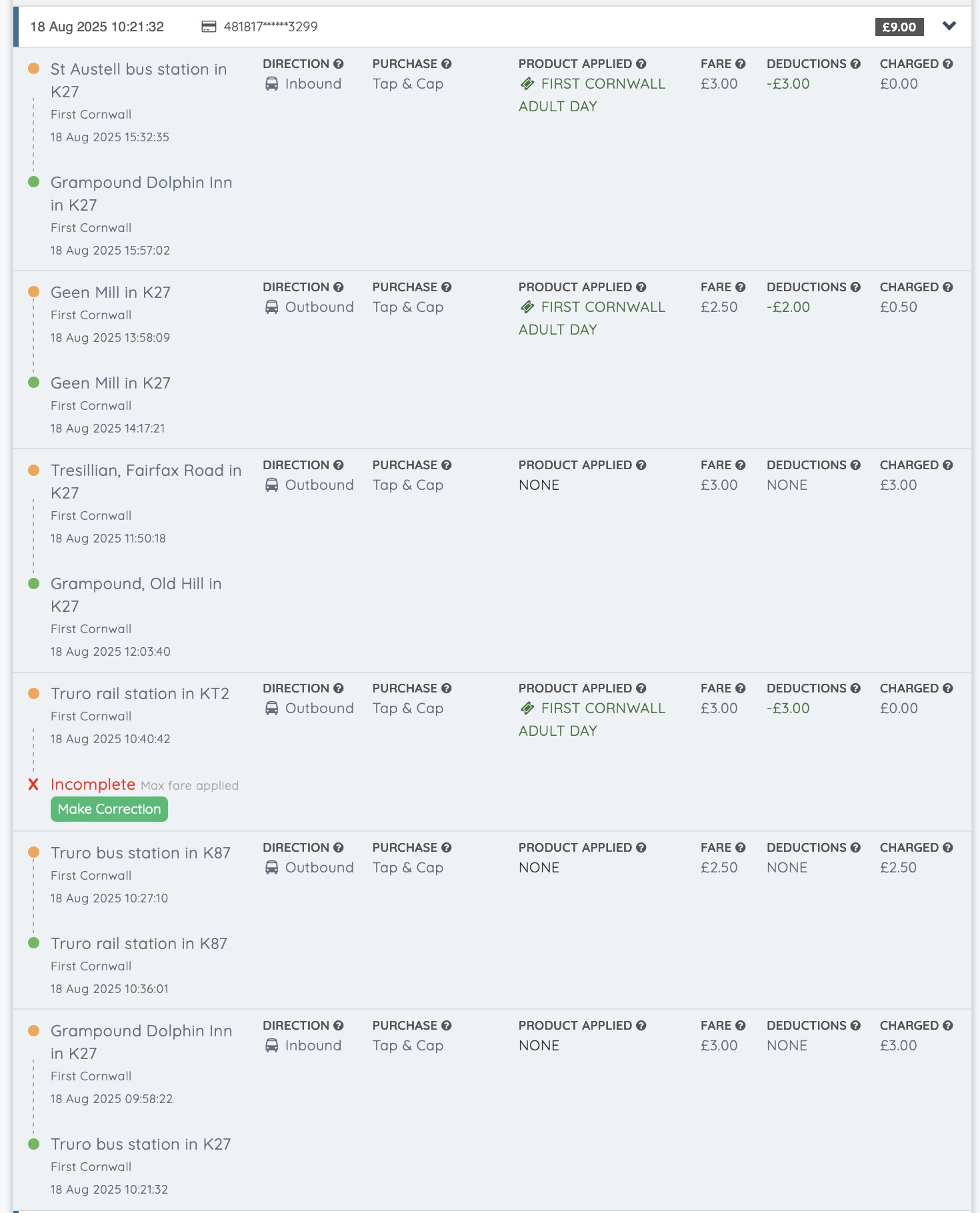Click ticket icon in Truro rail station KT2 row
980x1213 pixels.
pyautogui.click(x=527, y=708)
